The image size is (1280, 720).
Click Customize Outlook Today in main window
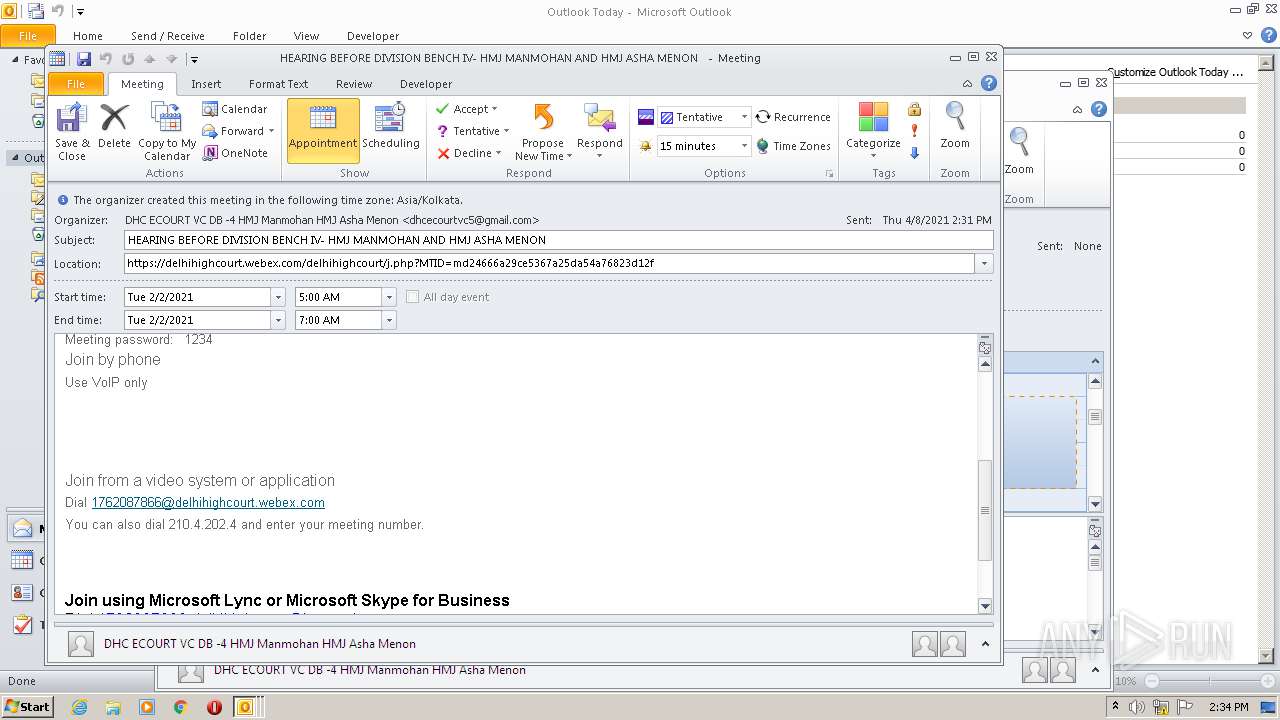(1175, 72)
